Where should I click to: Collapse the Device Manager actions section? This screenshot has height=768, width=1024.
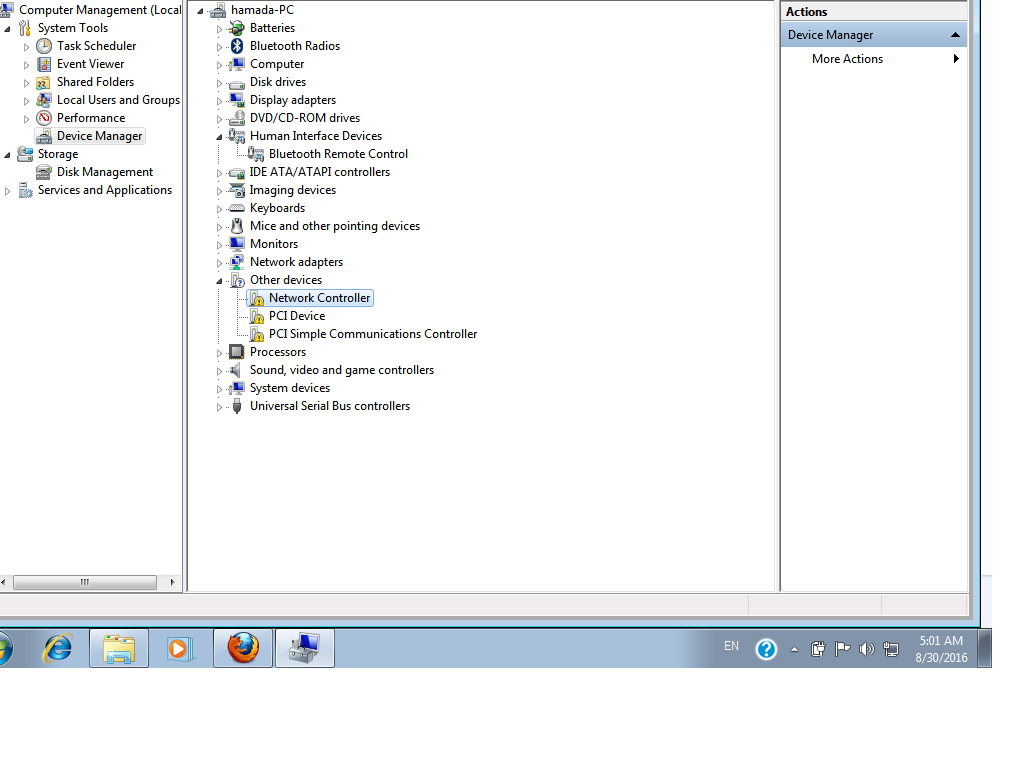point(955,35)
